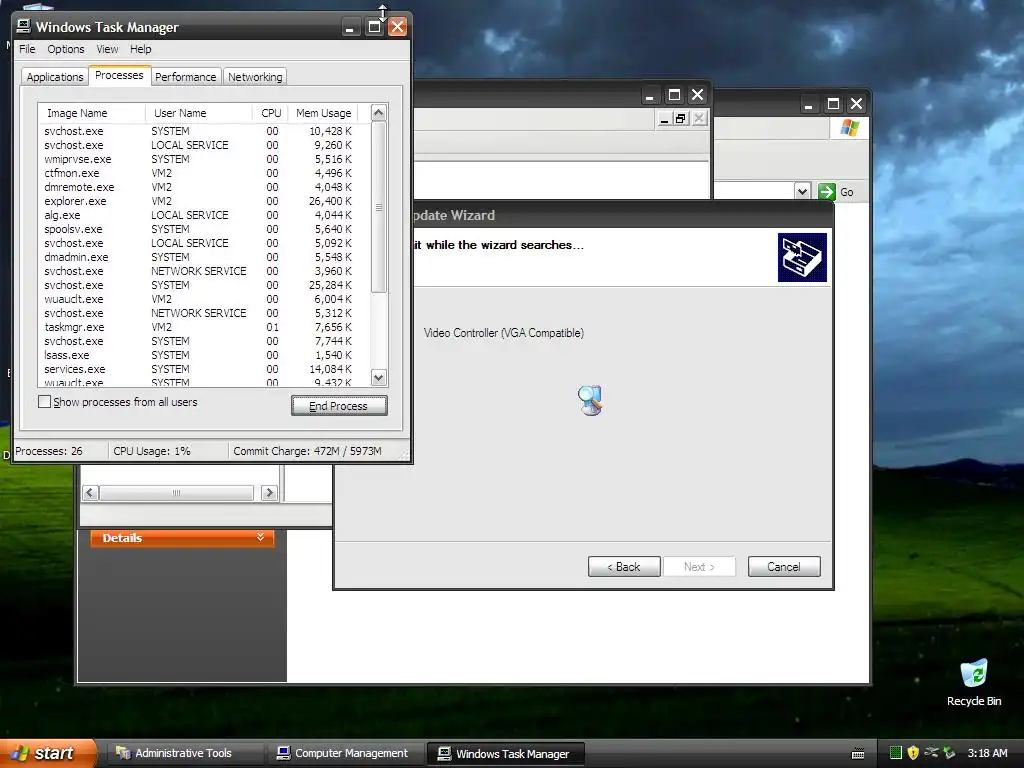Click the Commit Charge status bar entry
The height and width of the screenshot is (768, 1024).
(x=308, y=451)
